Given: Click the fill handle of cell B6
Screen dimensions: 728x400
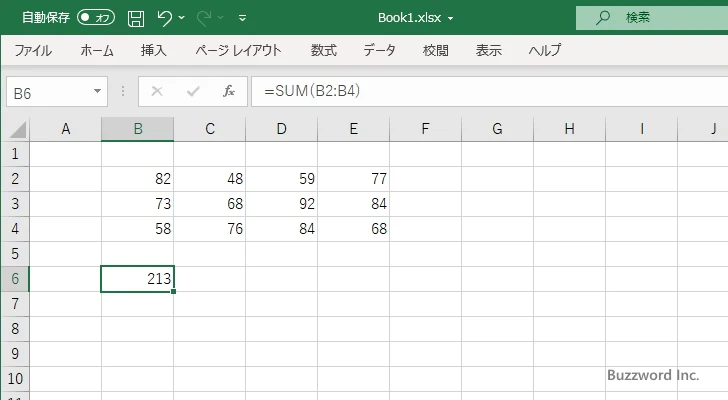Looking at the screenshot, I should tap(174, 291).
